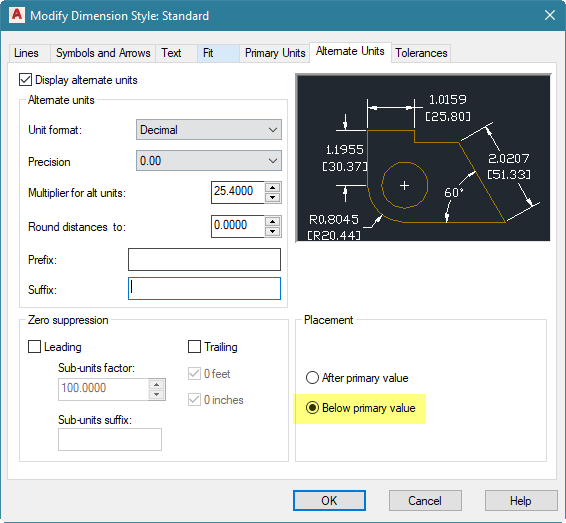
Task: Click the Sub-units factor field
Action: 103,389
